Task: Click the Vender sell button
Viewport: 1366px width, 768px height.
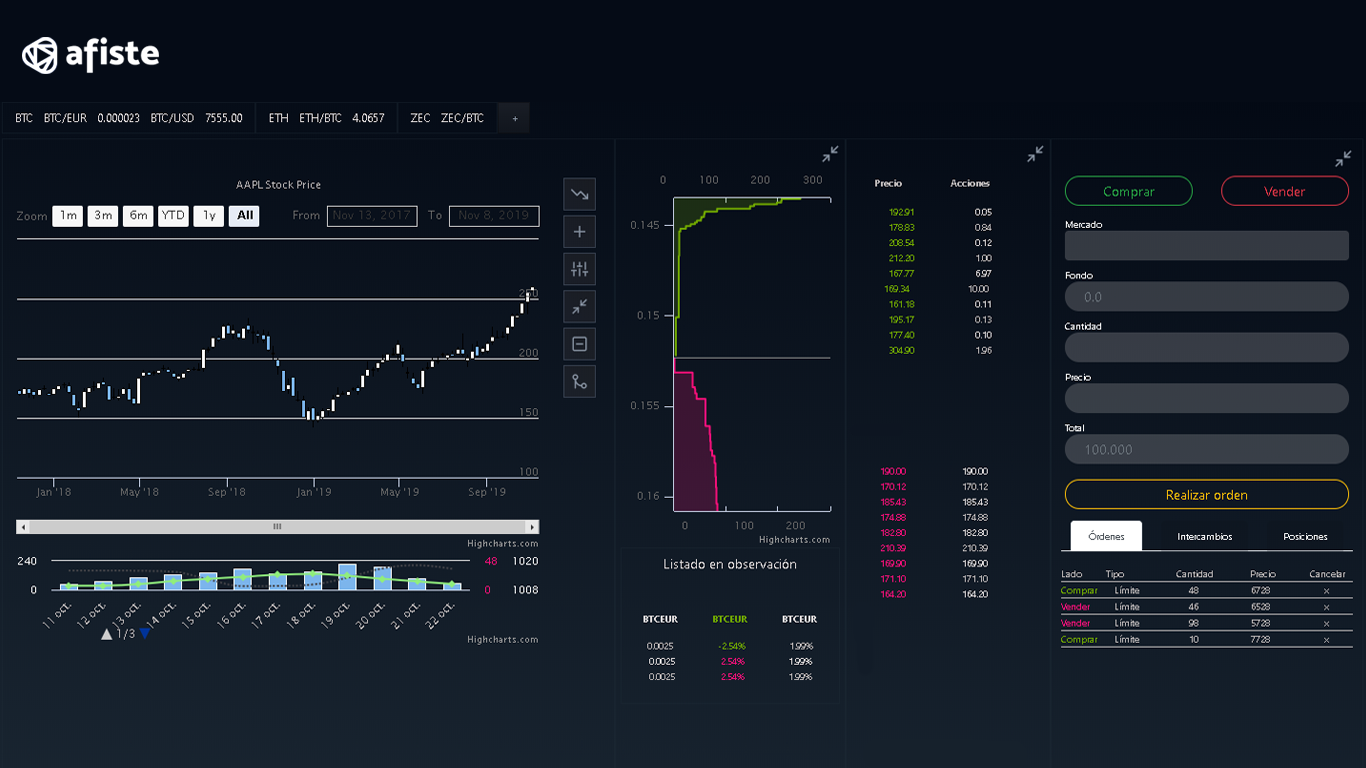Action: point(1285,191)
